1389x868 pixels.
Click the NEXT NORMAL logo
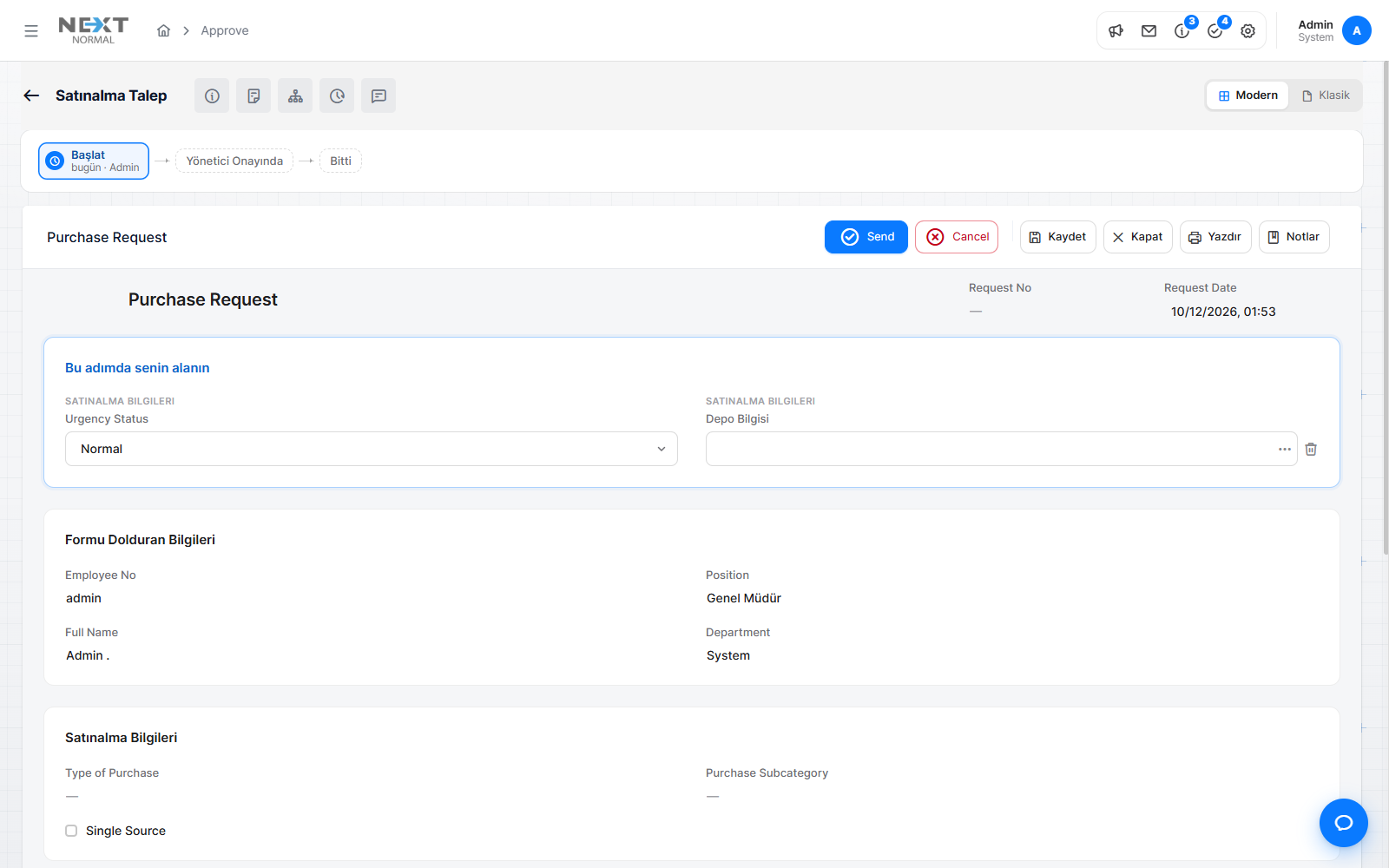click(93, 30)
